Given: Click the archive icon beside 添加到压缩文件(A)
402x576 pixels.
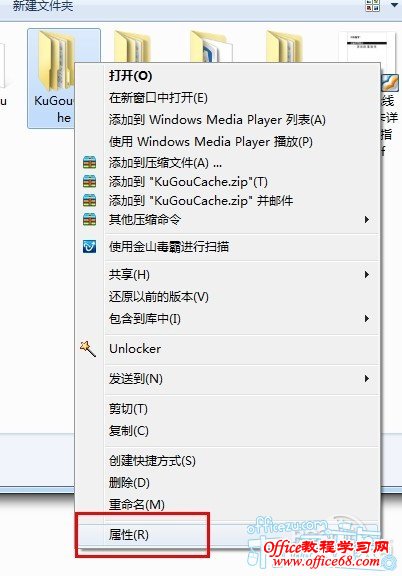Looking at the screenshot, I should coord(89,162).
